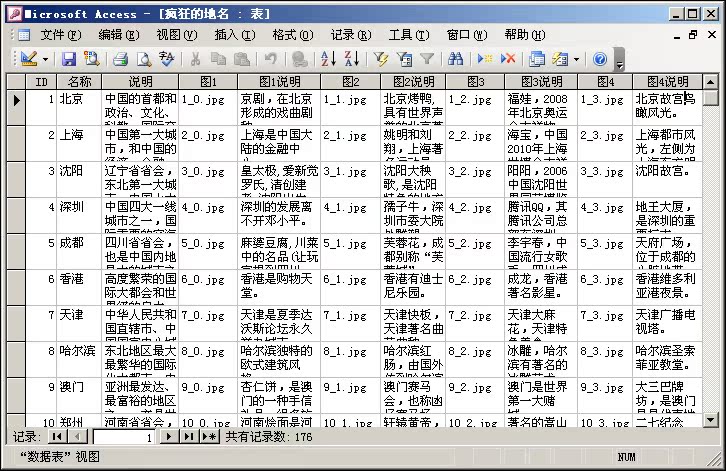
Task: Select row selector for 成都 record
Action: click(16, 251)
